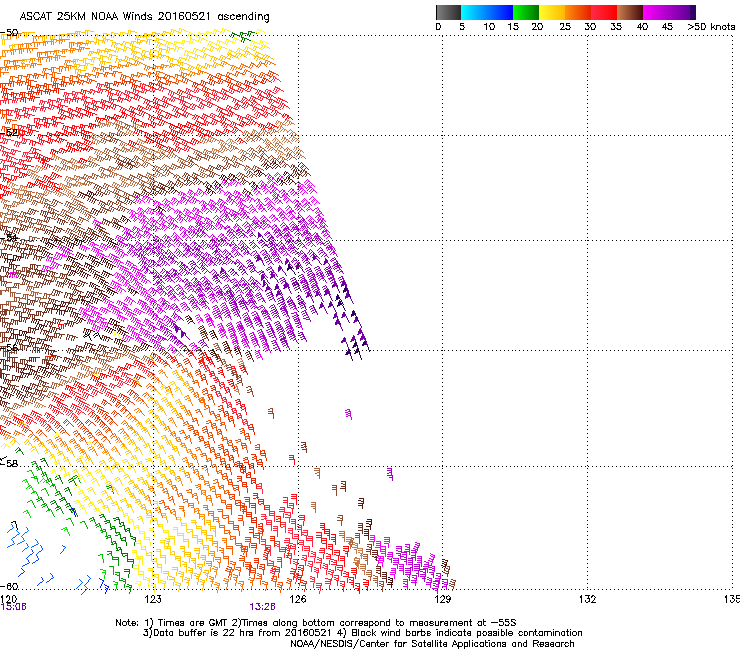Image resolution: width=740 pixels, height=650 pixels.
Task: Click the latitude axis label "-58"
Action: [x=9, y=464]
